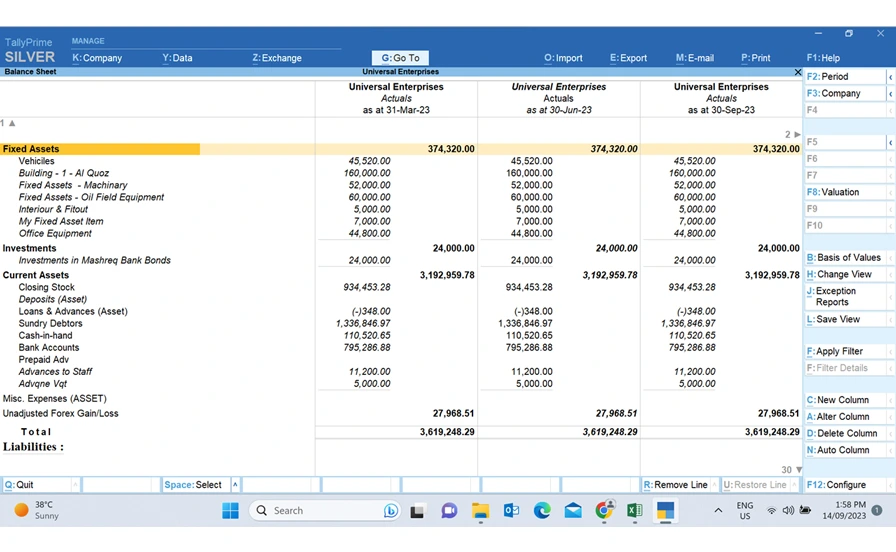Open Excel from the taskbar
Screen dimensions: 896x552
click(634, 510)
